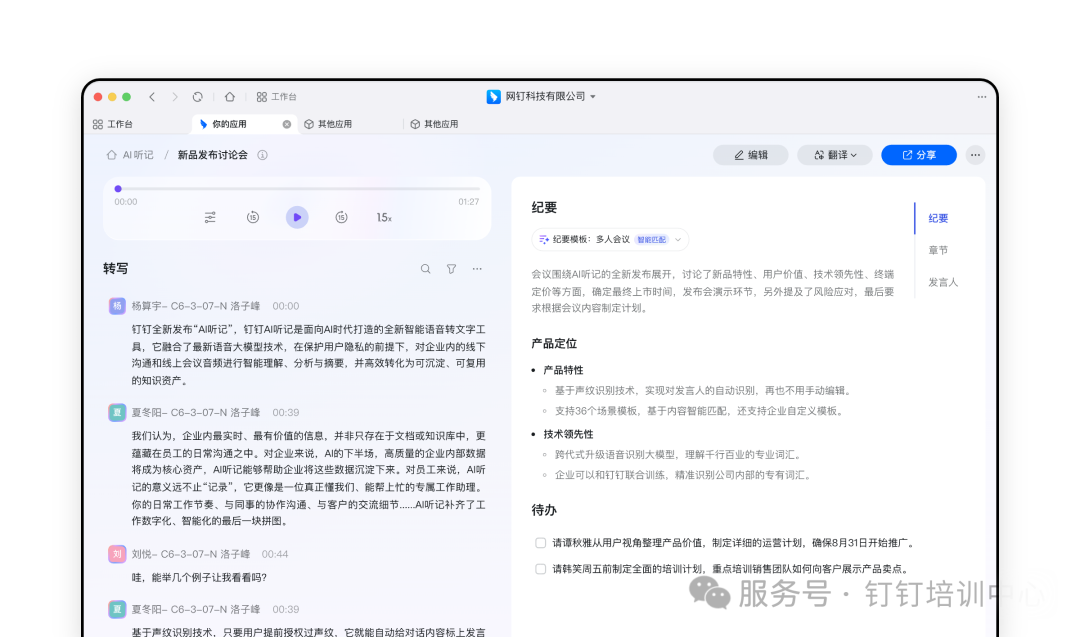The height and width of the screenshot is (637, 1080).
Task: Open the 翻译 dropdown
Action: pyautogui.click(x=835, y=155)
